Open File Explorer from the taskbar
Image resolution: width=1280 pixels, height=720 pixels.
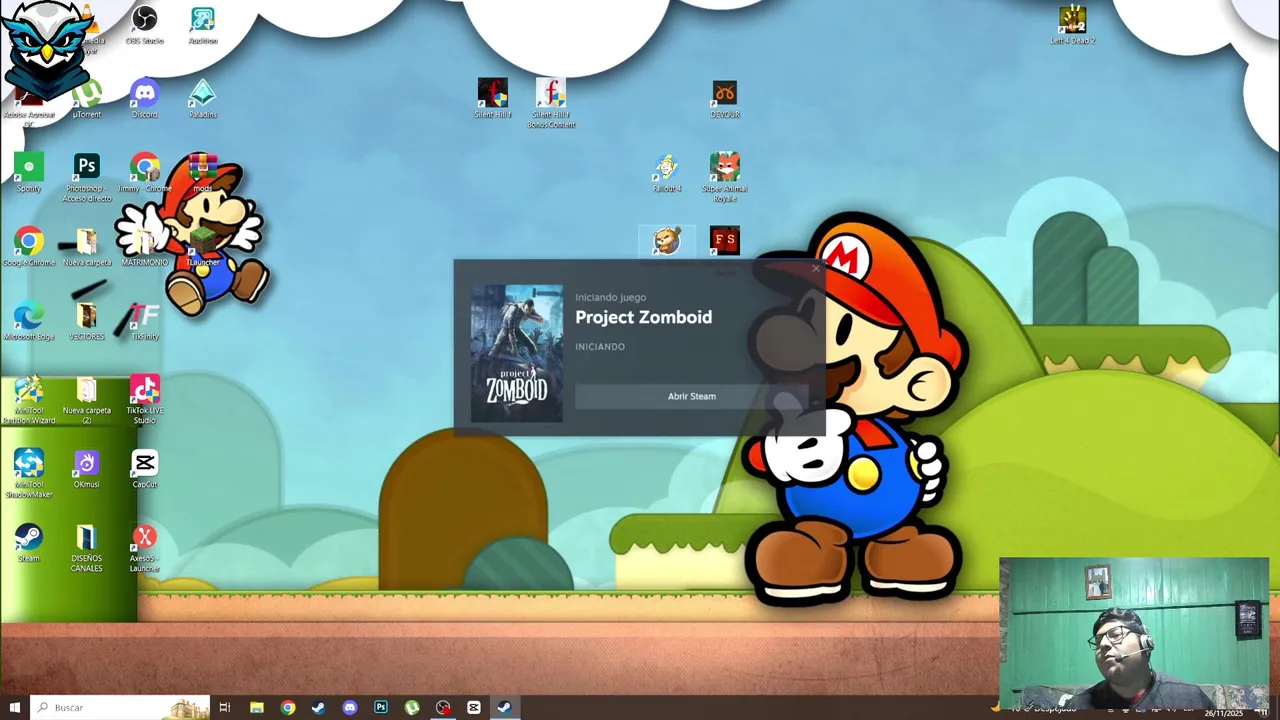pyautogui.click(x=257, y=707)
